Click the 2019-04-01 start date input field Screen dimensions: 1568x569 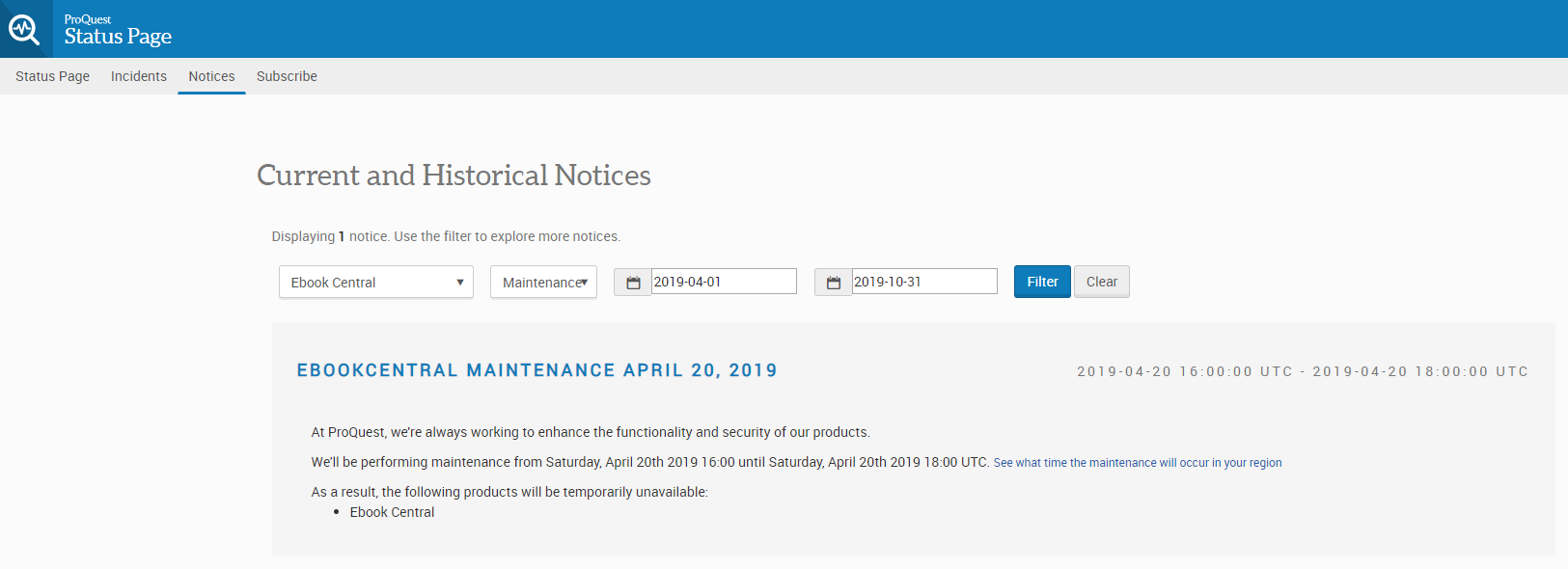pyautogui.click(x=724, y=281)
